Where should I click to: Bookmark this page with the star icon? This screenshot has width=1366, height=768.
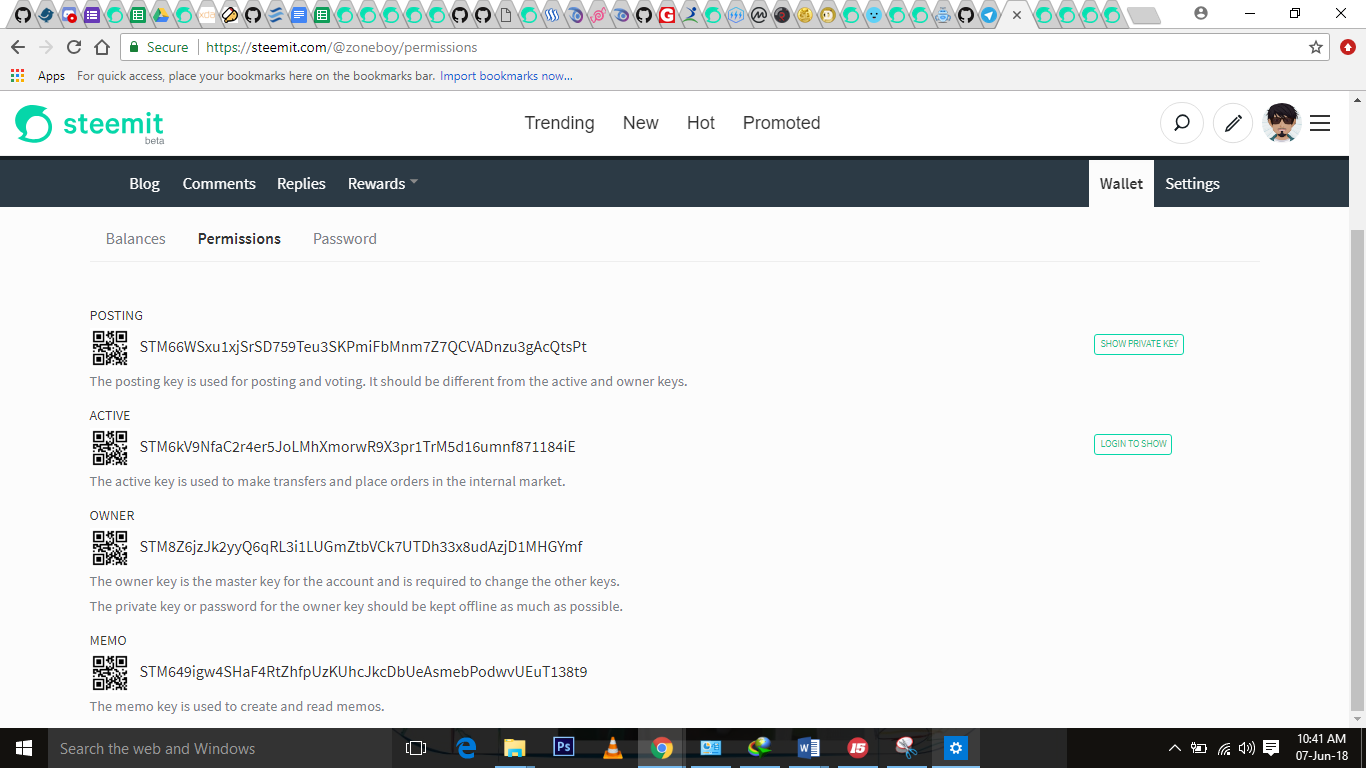point(1316,47)
